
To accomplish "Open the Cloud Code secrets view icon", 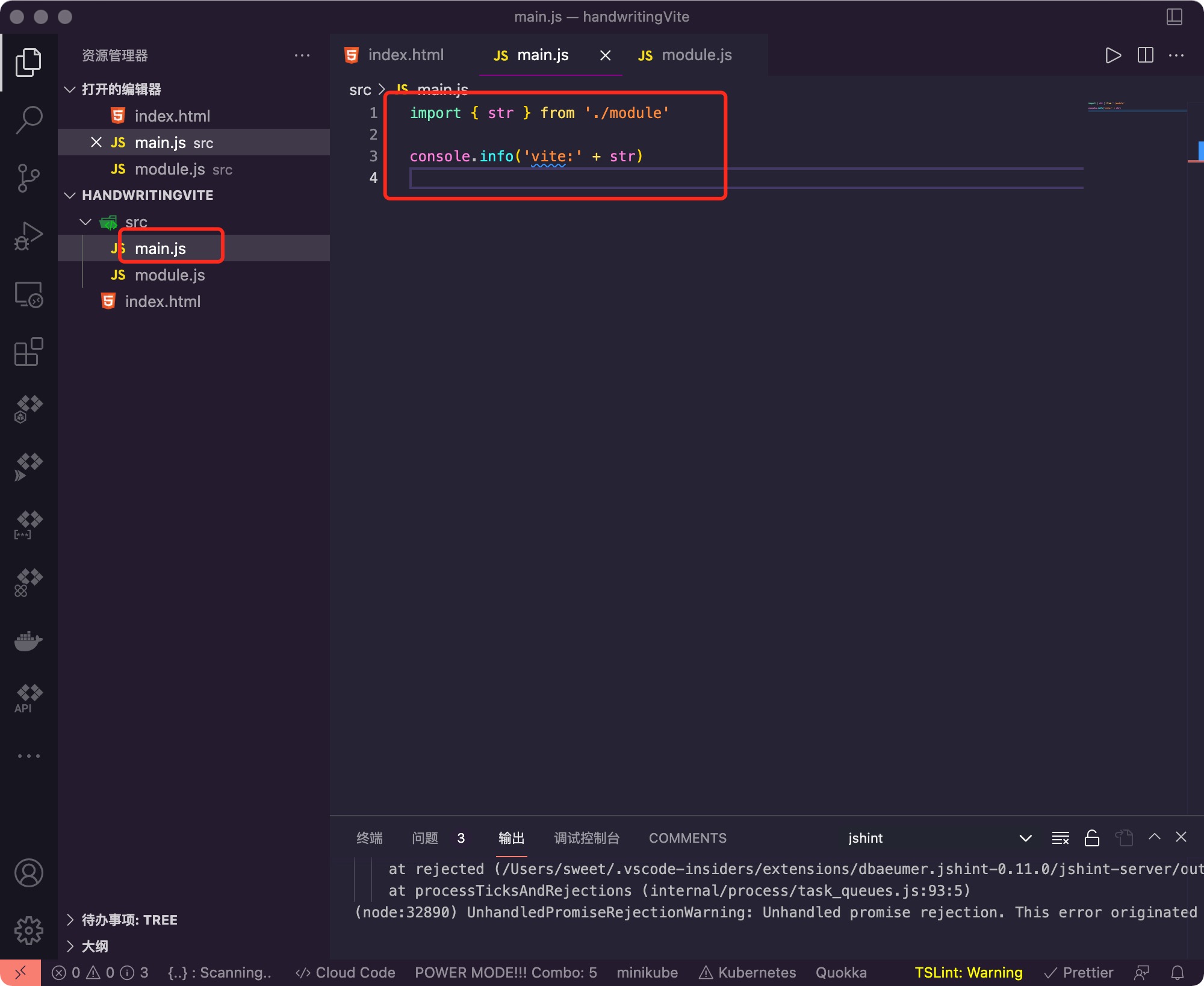I will [28, 525].
